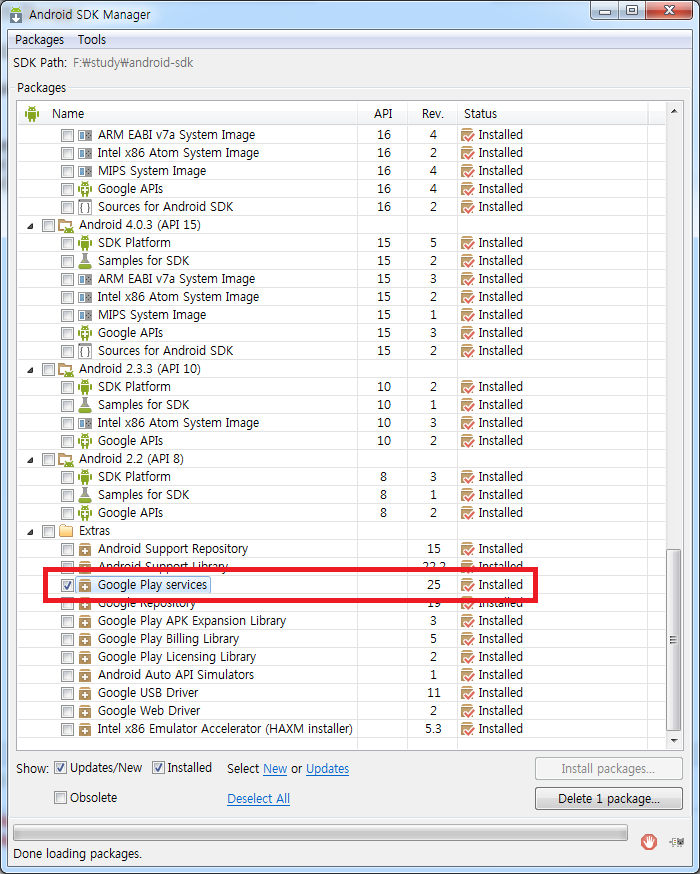Click the SDK Path value F:\study\android-sdk
Viewport: 700px width, 874px height.
tap(133, 63)
